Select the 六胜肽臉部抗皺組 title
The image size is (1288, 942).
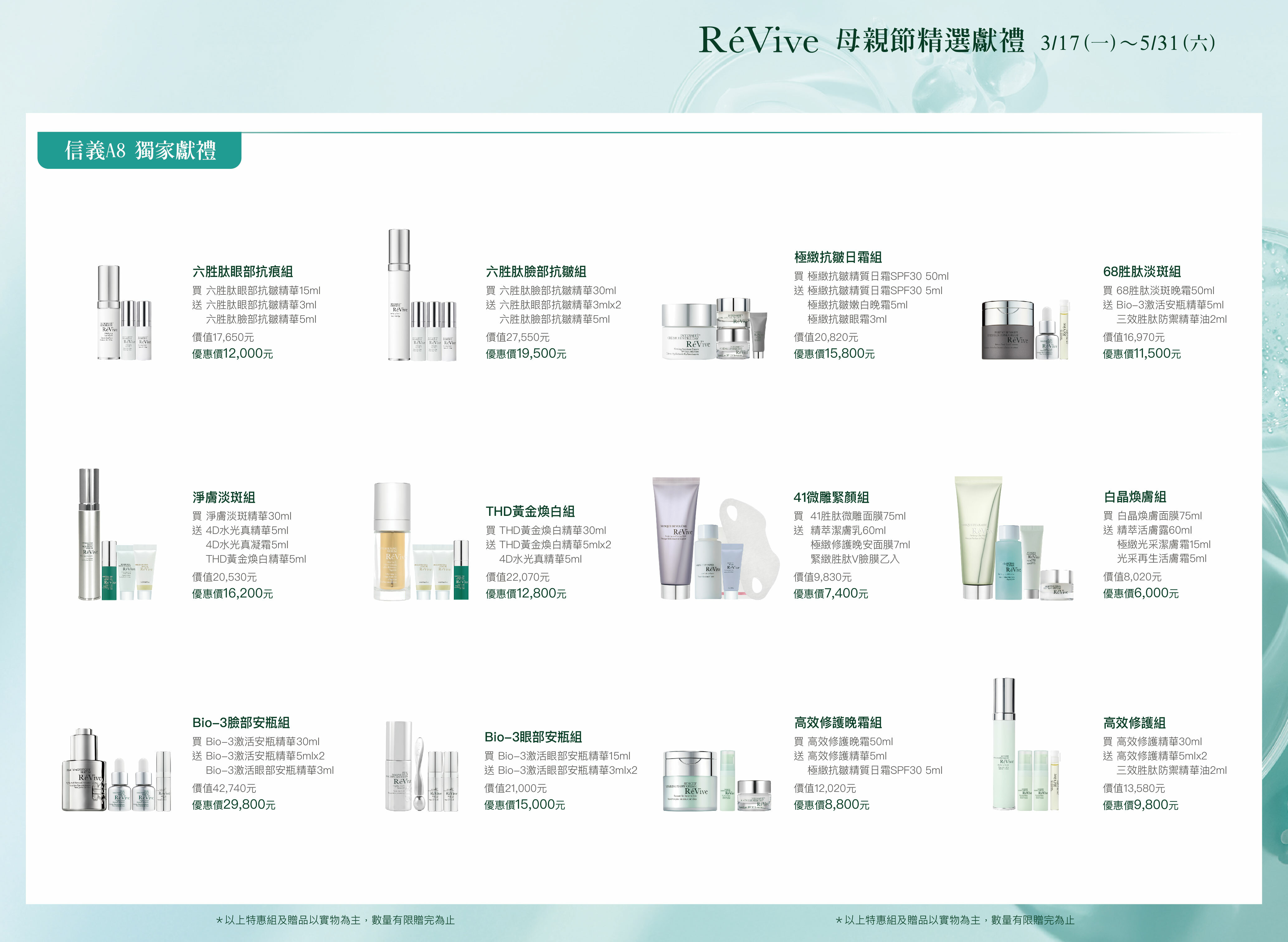tap(536, 271)
